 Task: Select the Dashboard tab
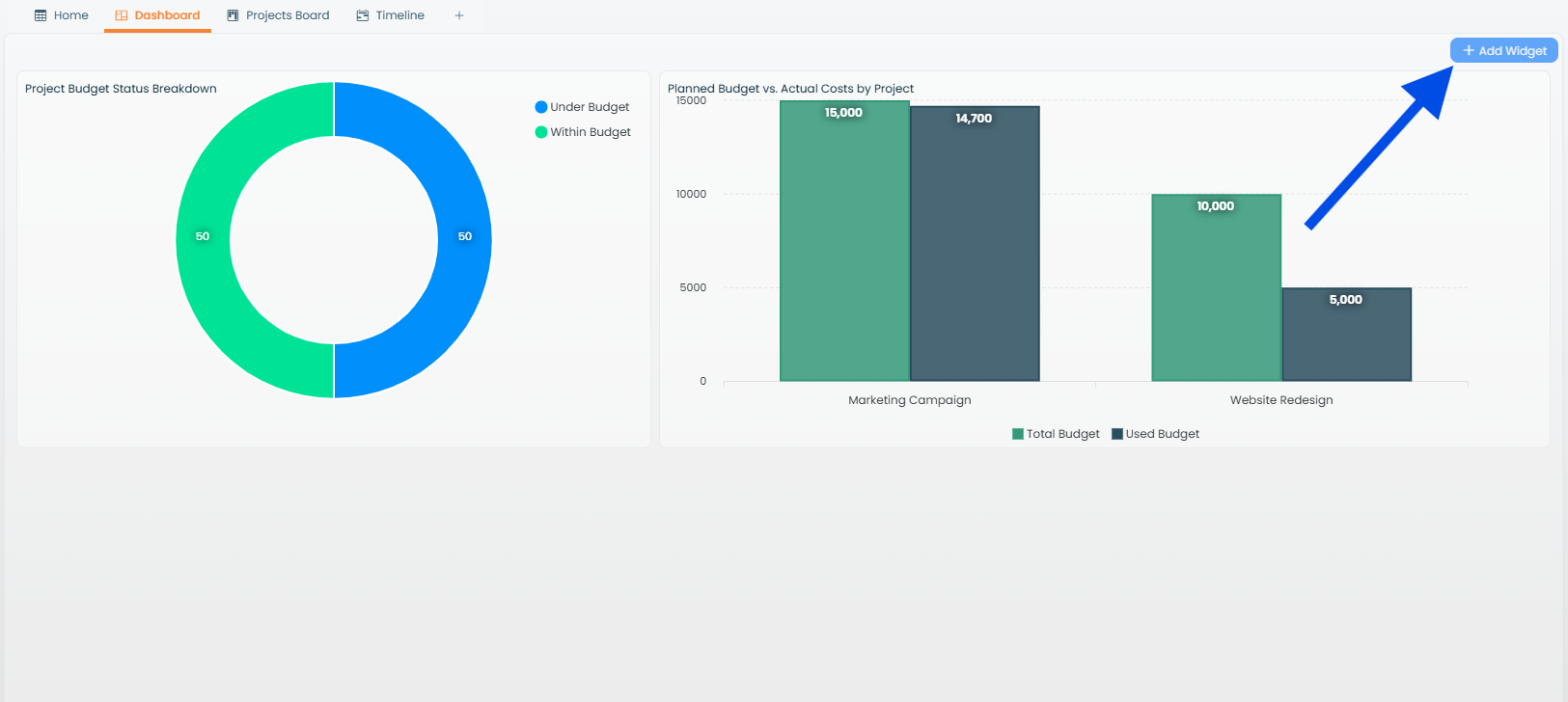click(157, 15)
